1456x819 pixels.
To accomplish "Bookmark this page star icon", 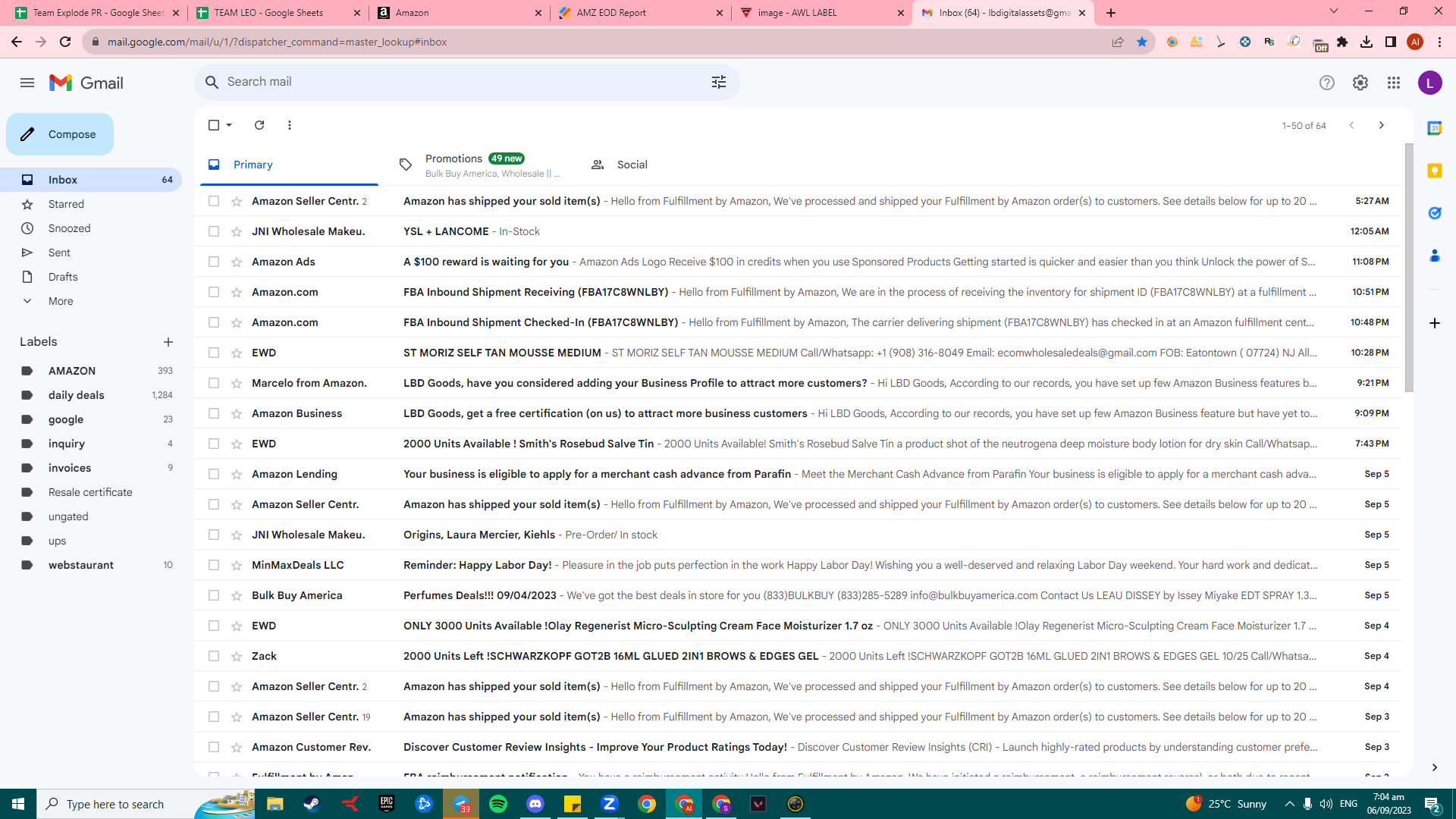I will 1141,42.
